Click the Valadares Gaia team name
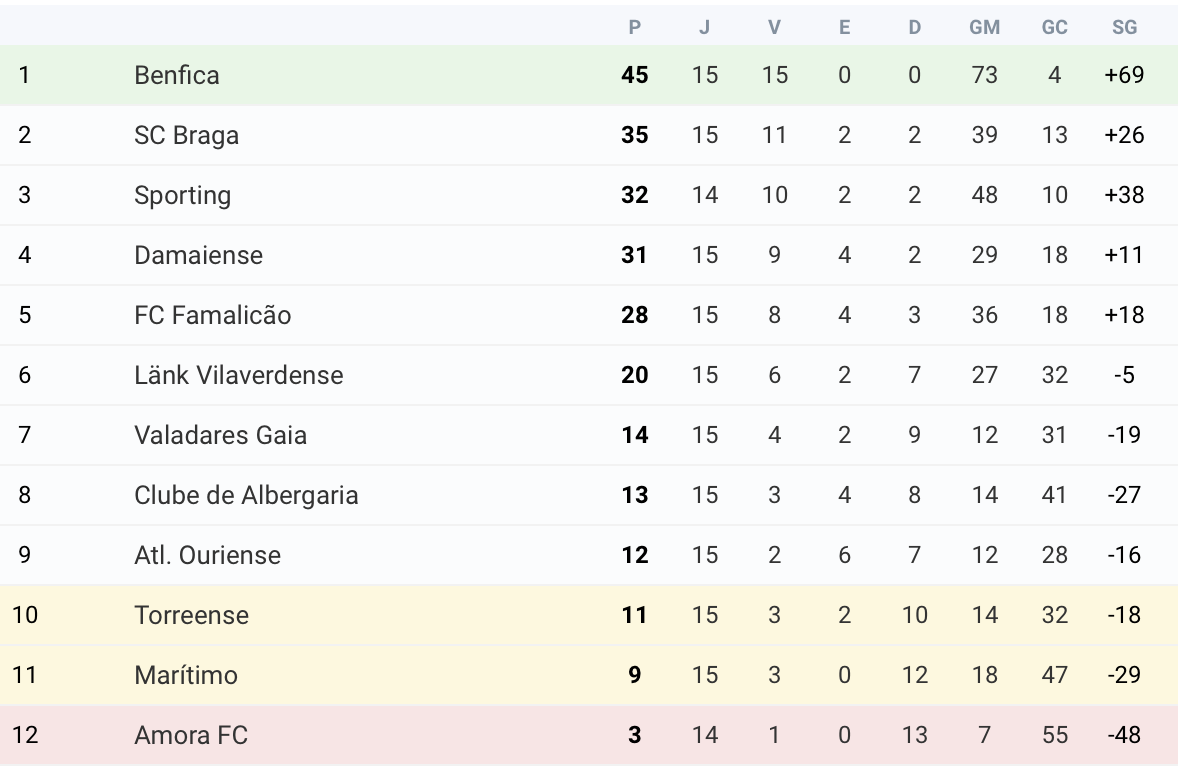 click(220, 435)
